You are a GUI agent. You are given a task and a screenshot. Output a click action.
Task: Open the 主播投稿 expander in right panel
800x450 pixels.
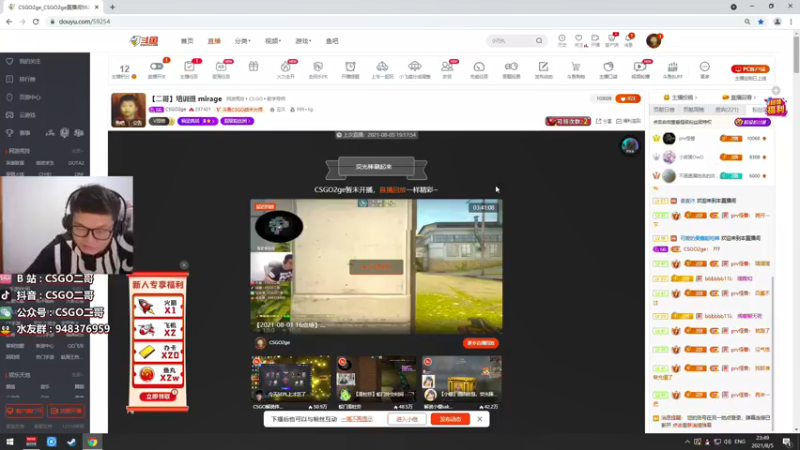(x=681, y=97)
